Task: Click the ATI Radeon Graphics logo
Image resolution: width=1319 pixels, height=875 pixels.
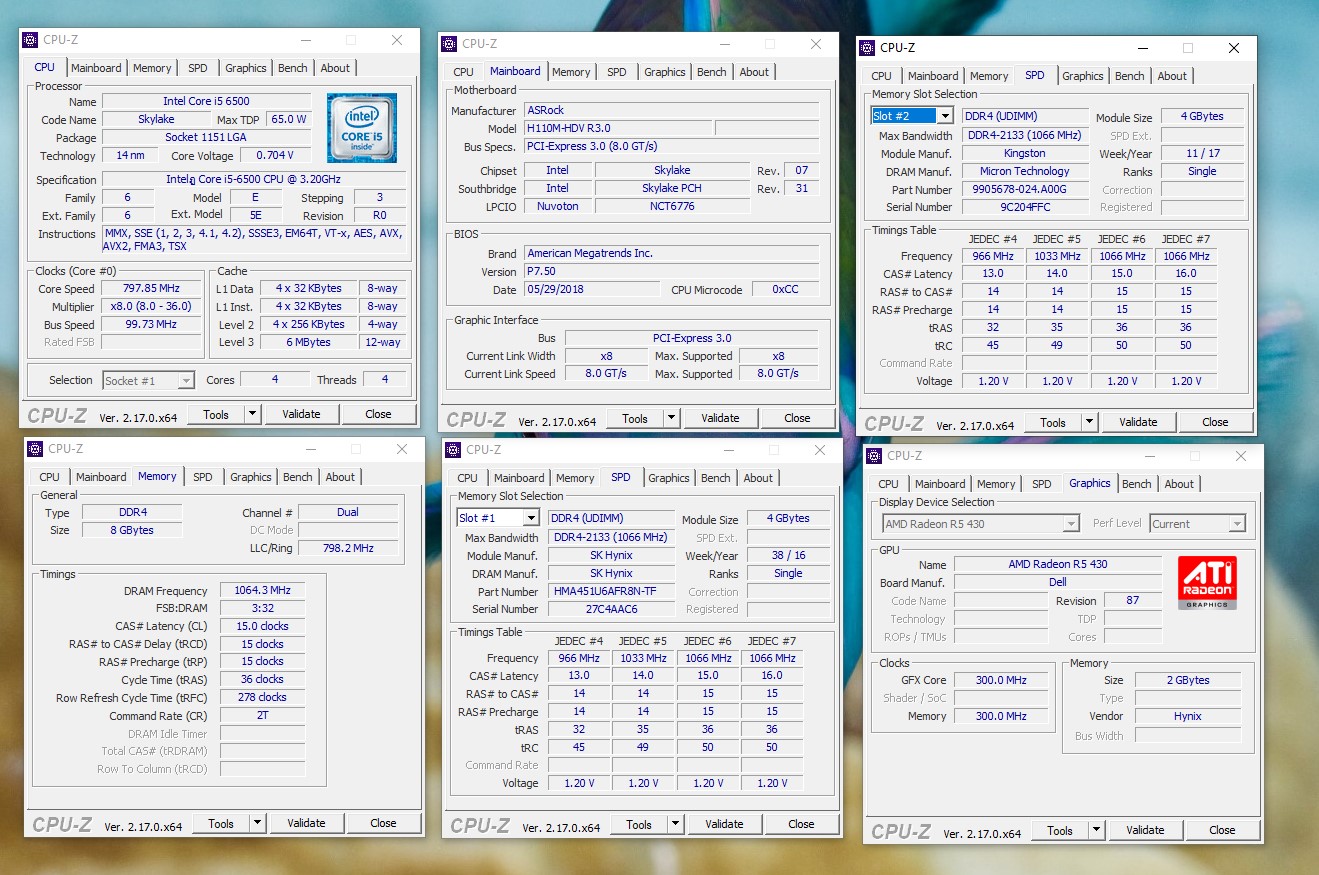Action: [1208, 582]
